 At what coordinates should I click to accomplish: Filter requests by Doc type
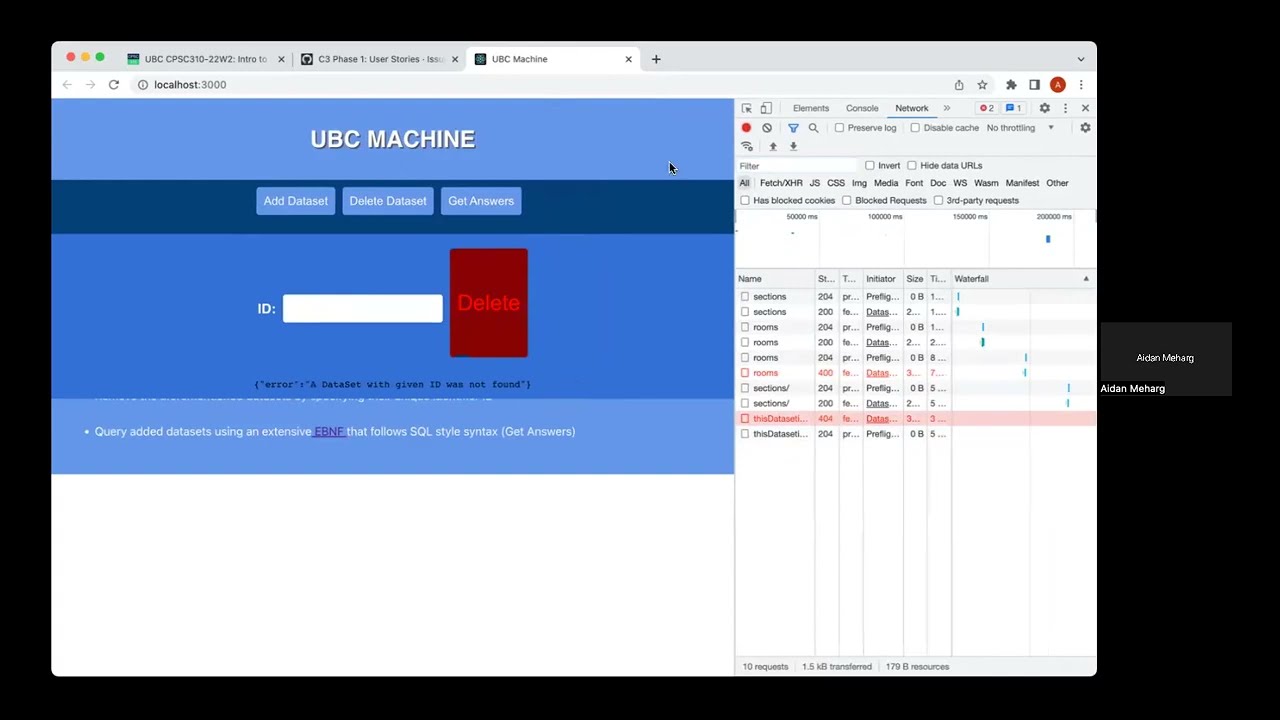pyautogui.click(x=938, y=183)
